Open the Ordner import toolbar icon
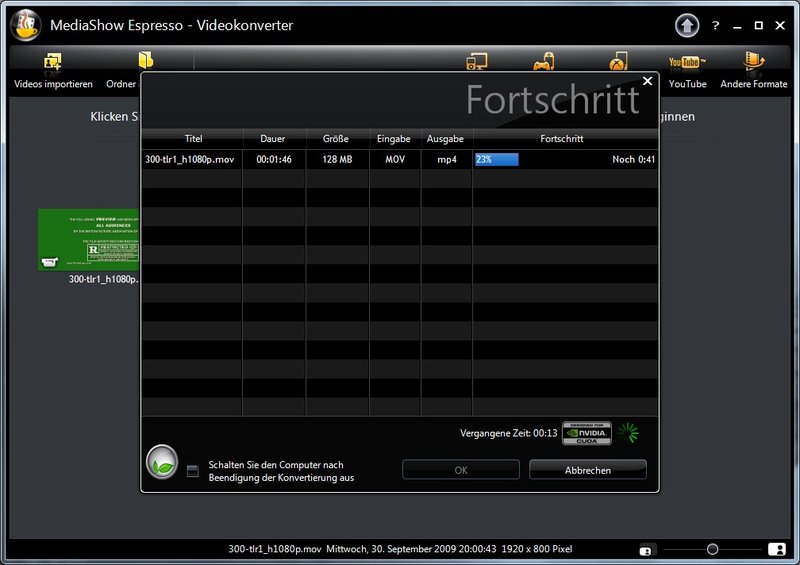 pos(146,60)
